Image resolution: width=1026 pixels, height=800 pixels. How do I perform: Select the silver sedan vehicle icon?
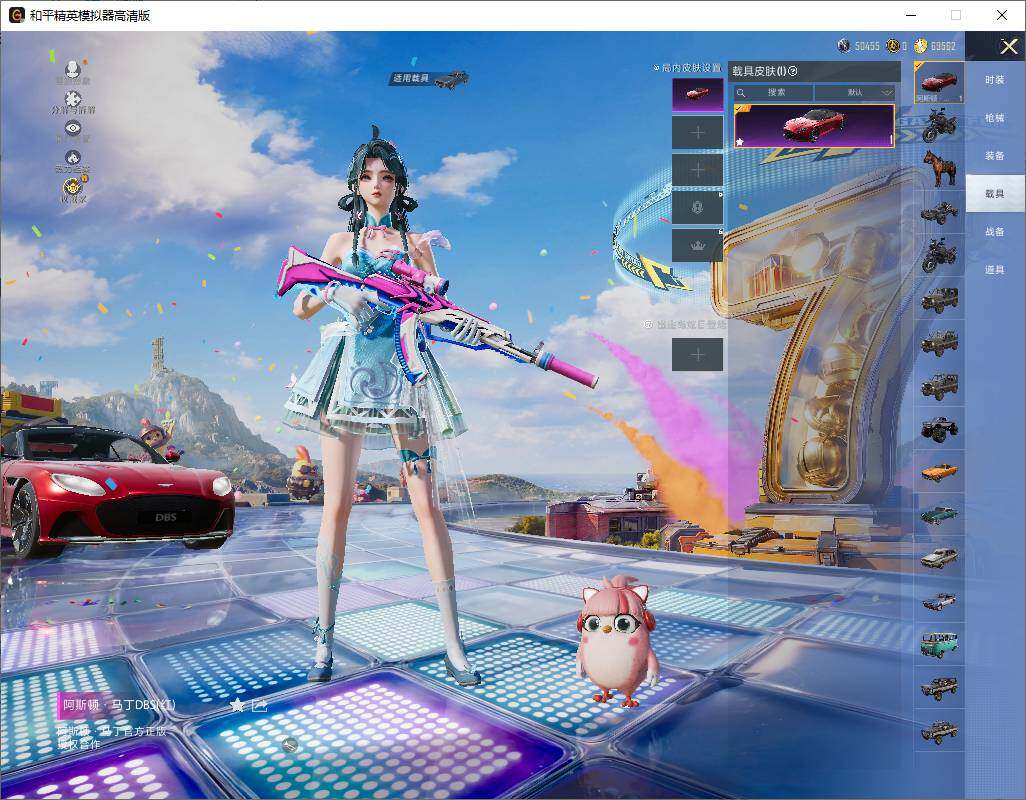939,557
